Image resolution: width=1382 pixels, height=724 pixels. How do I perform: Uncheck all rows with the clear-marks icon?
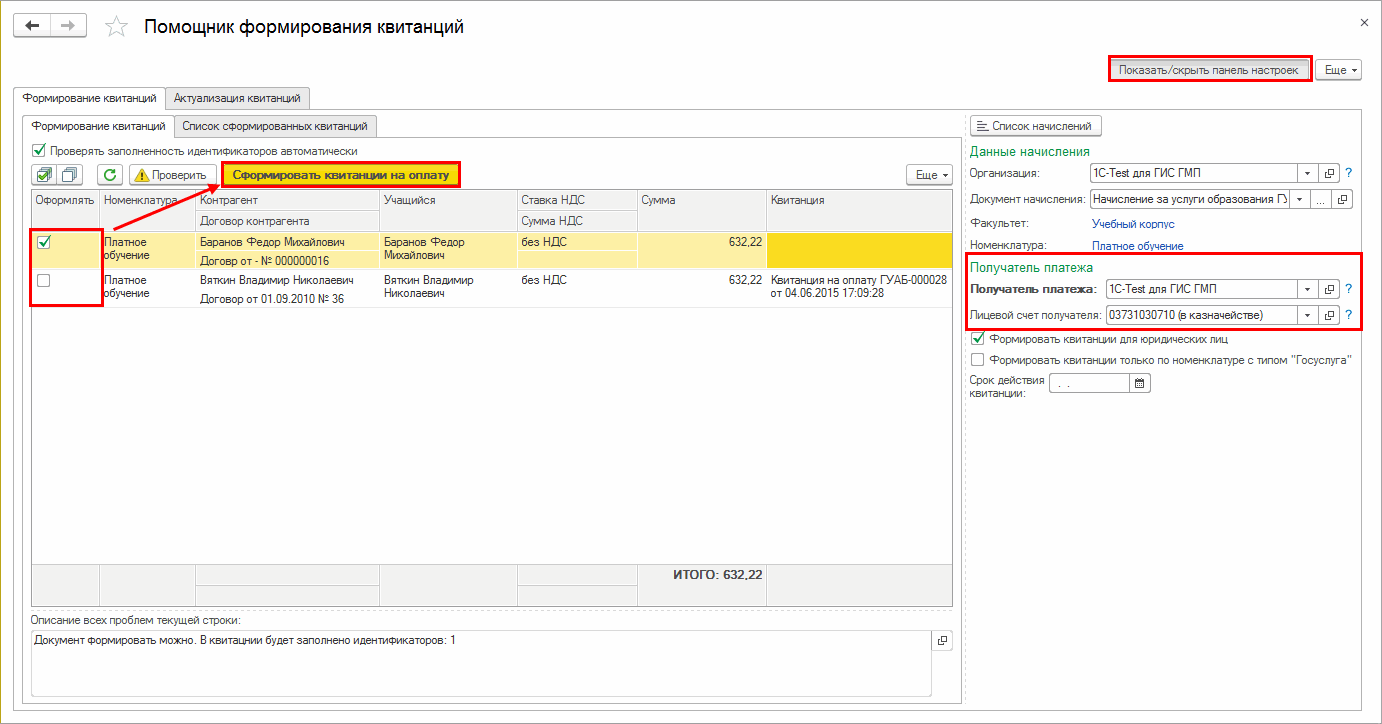[x=71, y=174]
